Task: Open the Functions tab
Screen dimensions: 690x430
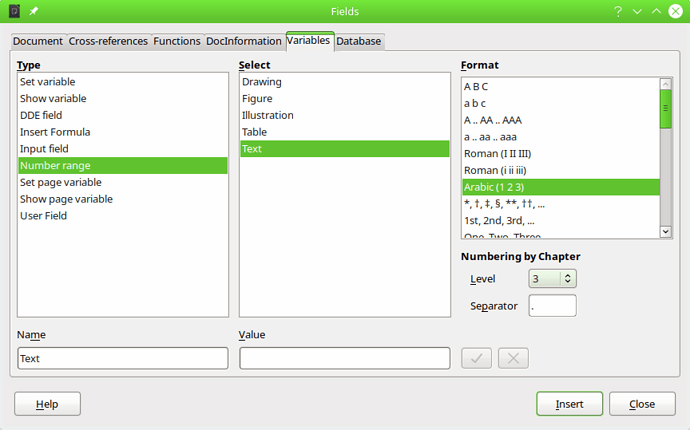Action: click(177, 41)
